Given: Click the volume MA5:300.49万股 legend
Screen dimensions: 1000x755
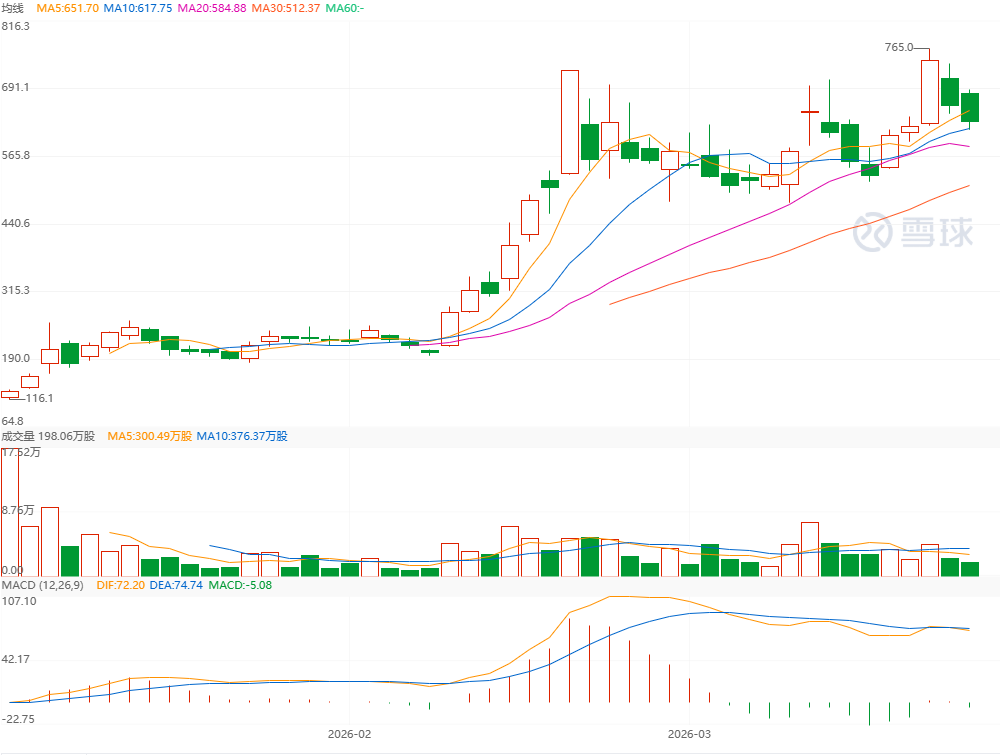Looking at the screenshot, I should (148, 436).
